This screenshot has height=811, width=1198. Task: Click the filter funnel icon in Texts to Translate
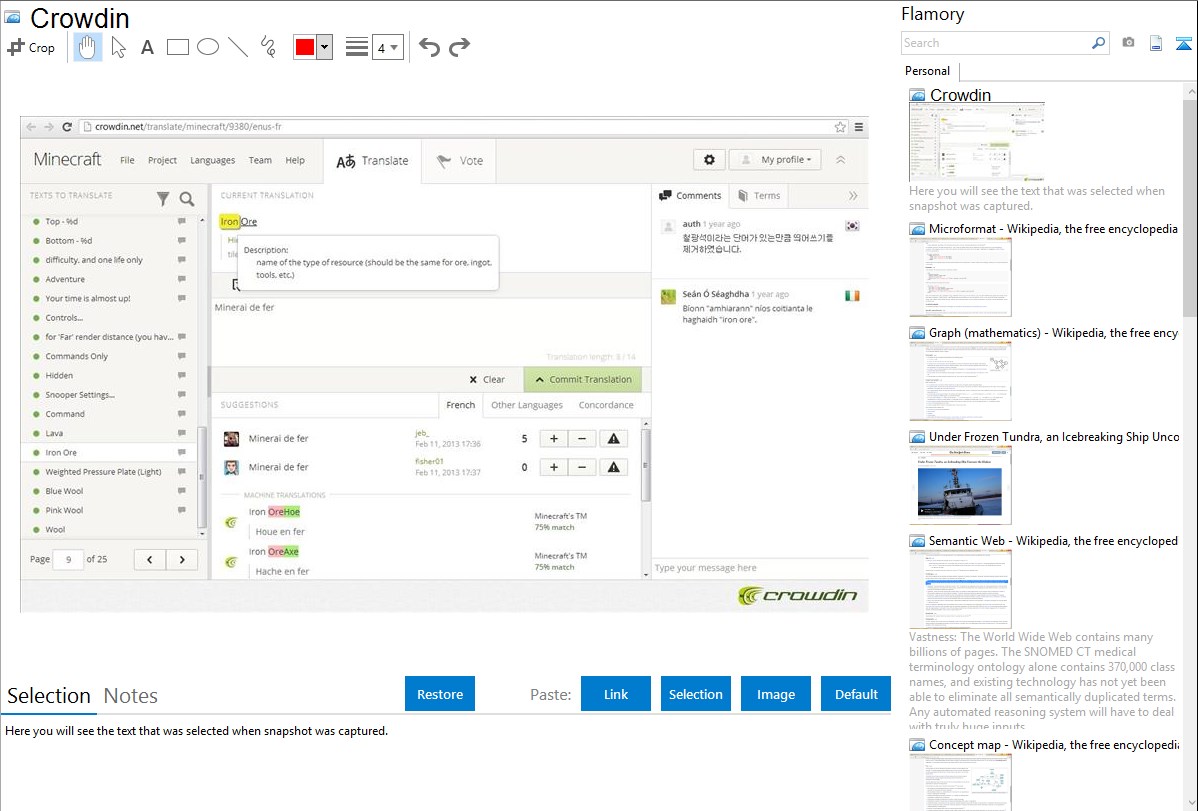[x=163, y=199]
